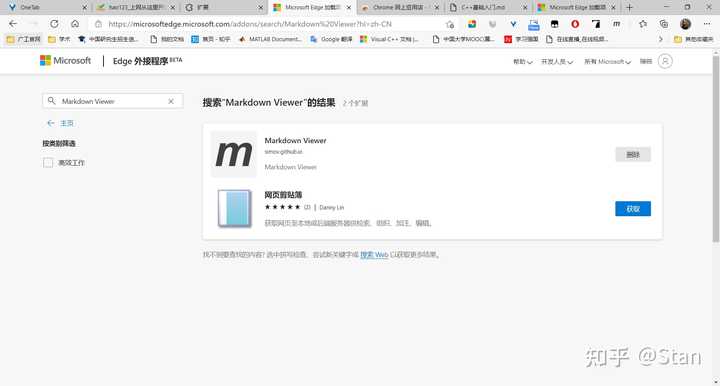Clear the Markdown Viewer search box
Image resolution: width=720 pixels, height=386 pixels.
[x=171, y=101]
